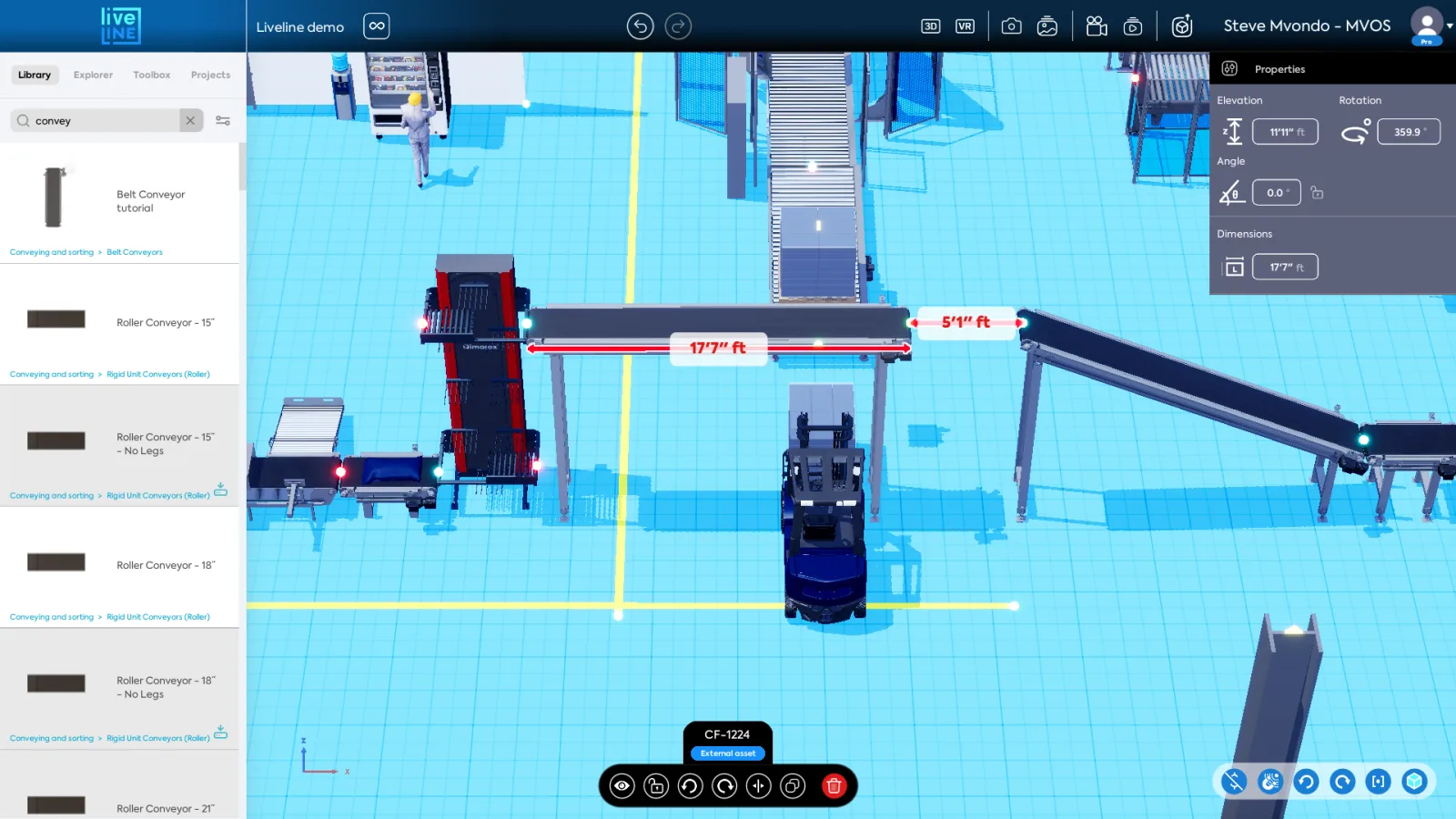Switch to the Projects tab
The image size is (1456, 819).
(210, 75)
